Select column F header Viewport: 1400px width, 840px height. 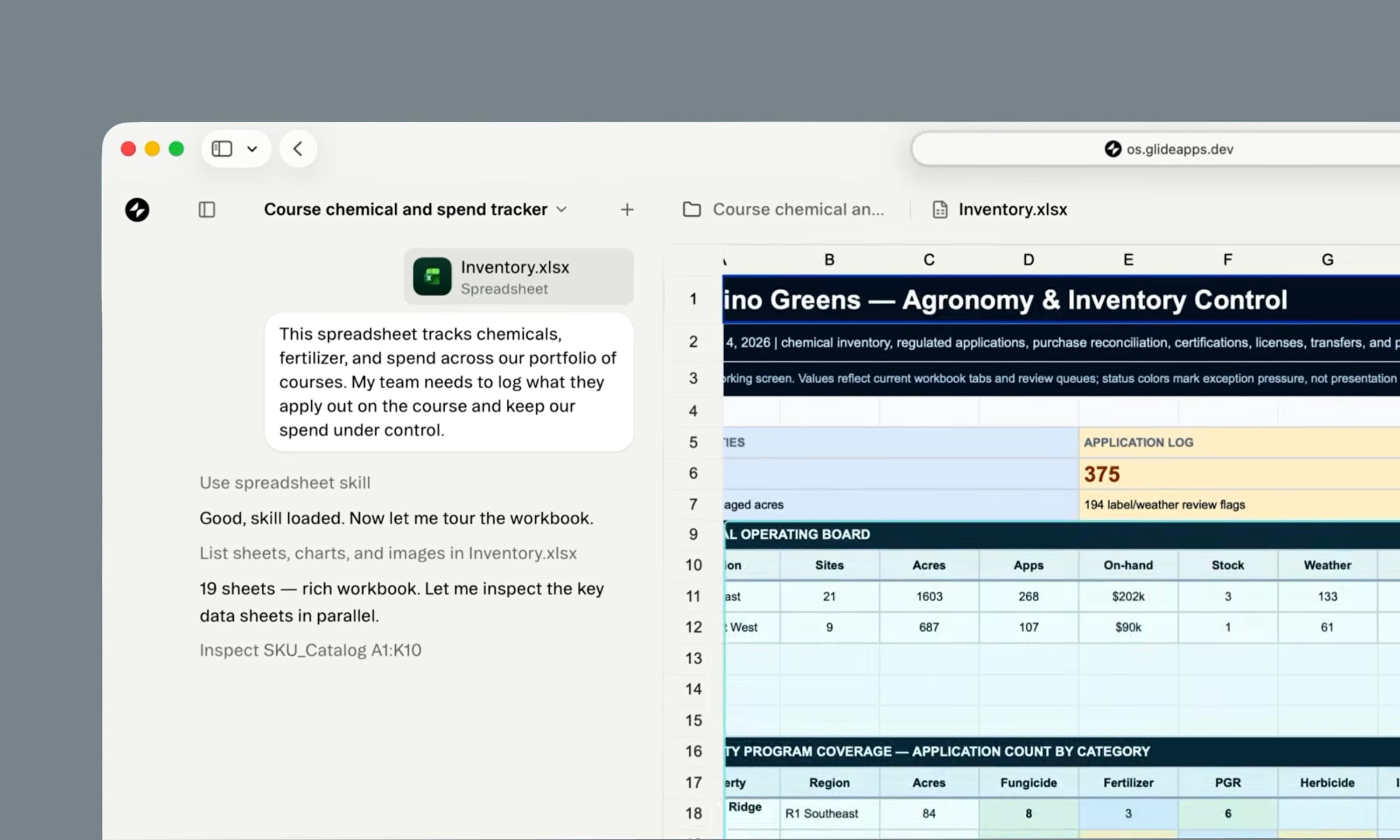coord(1228,260)
